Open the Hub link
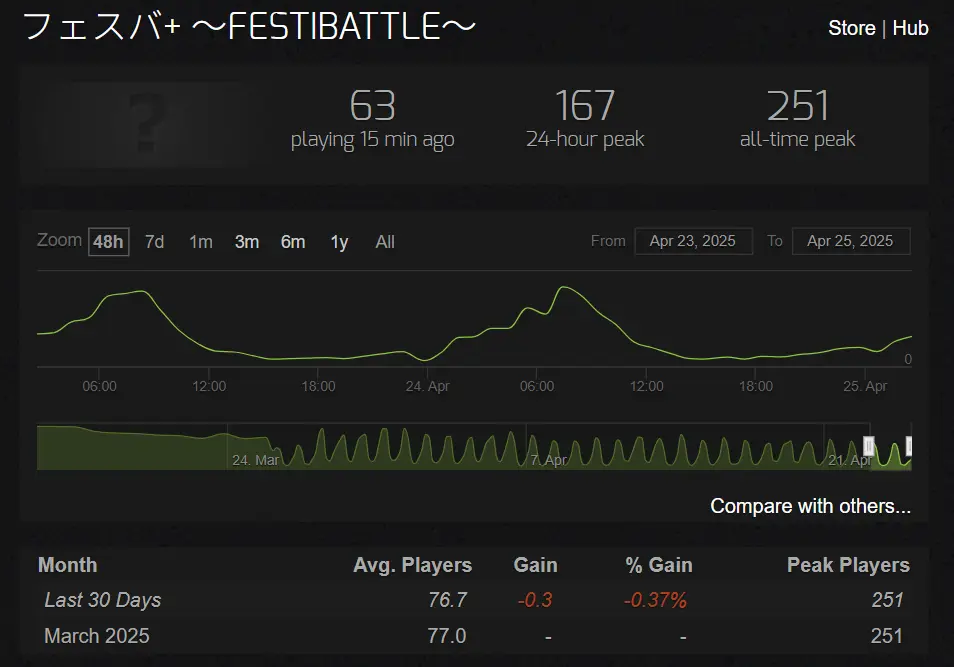Viewport: 954px width, 667px height. 910,28
